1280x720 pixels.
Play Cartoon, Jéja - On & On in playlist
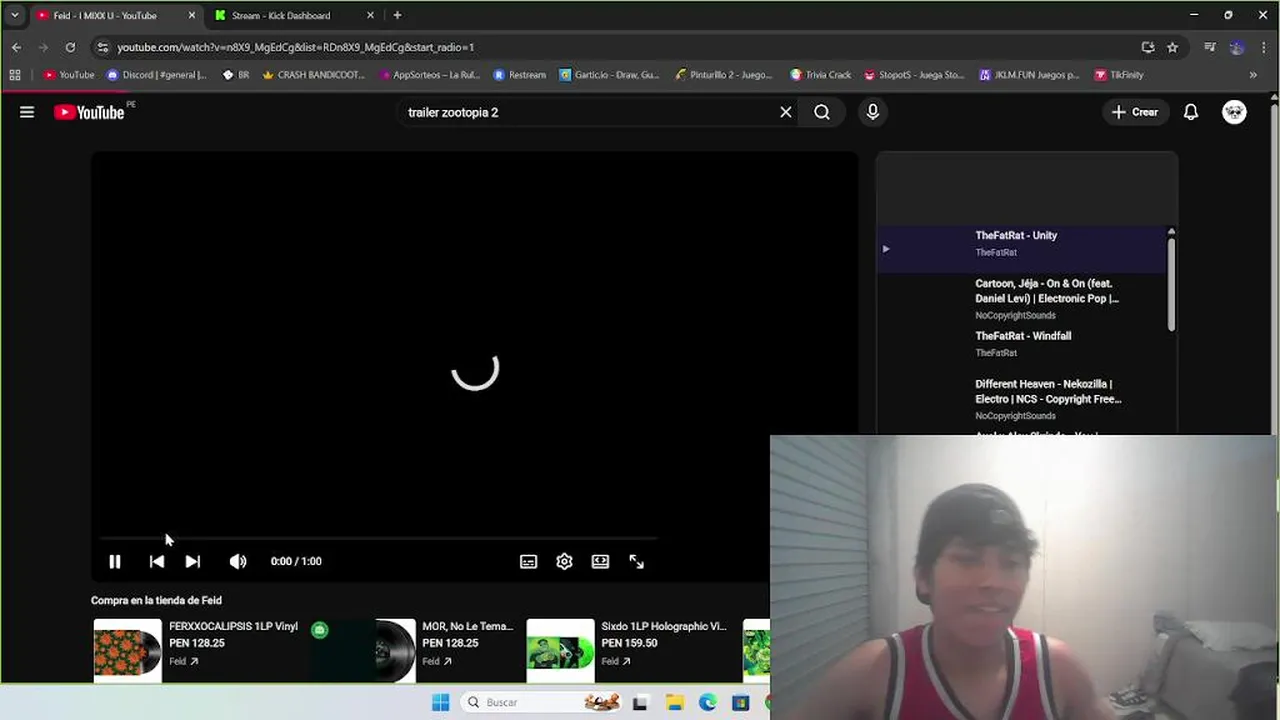pyautogui.click(x=1021, y=298)
